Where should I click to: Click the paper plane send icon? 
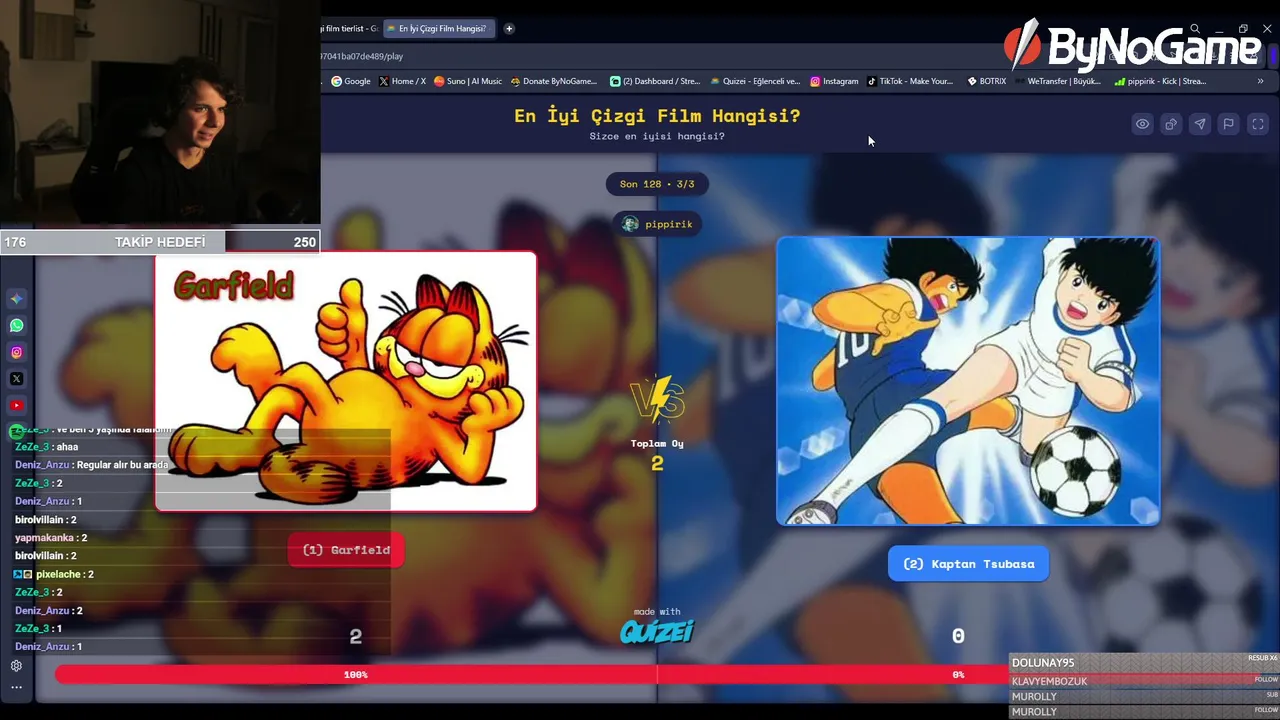1200,124
